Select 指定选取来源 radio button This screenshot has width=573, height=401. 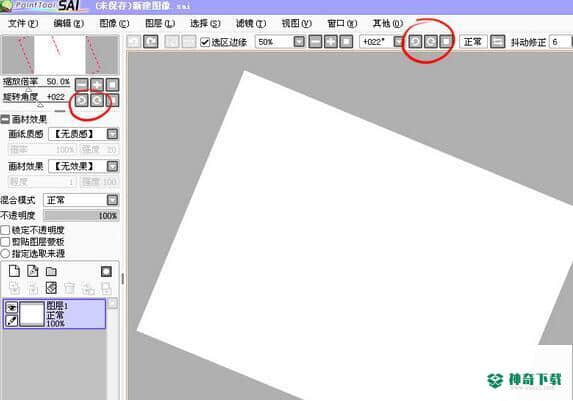(x=5, y=253)
